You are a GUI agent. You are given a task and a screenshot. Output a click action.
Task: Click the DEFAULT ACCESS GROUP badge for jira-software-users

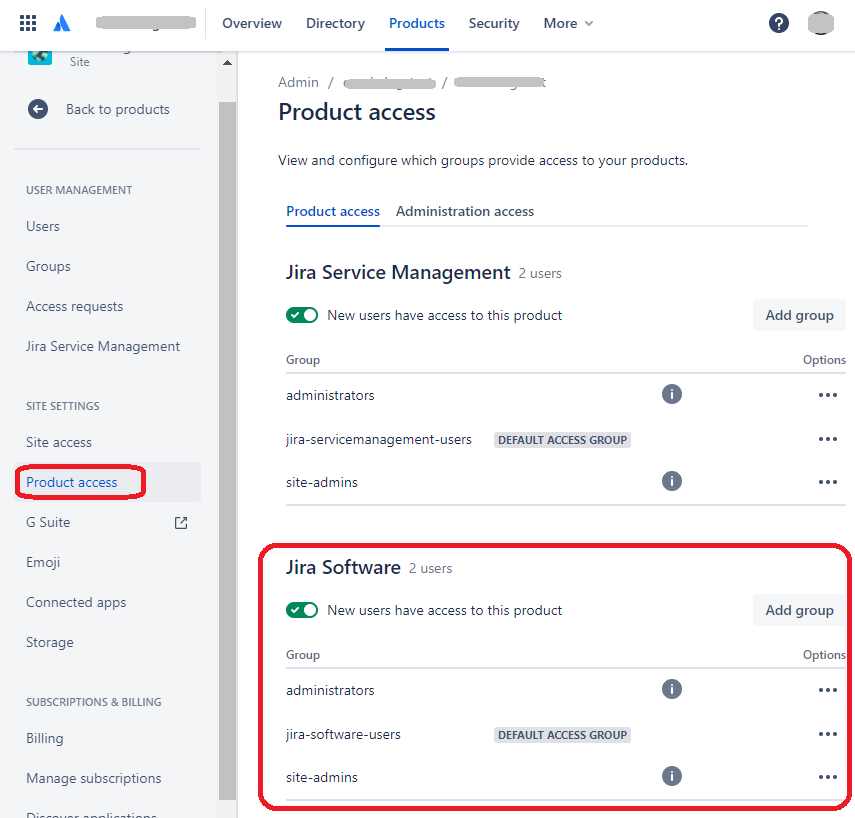point(562,735)
